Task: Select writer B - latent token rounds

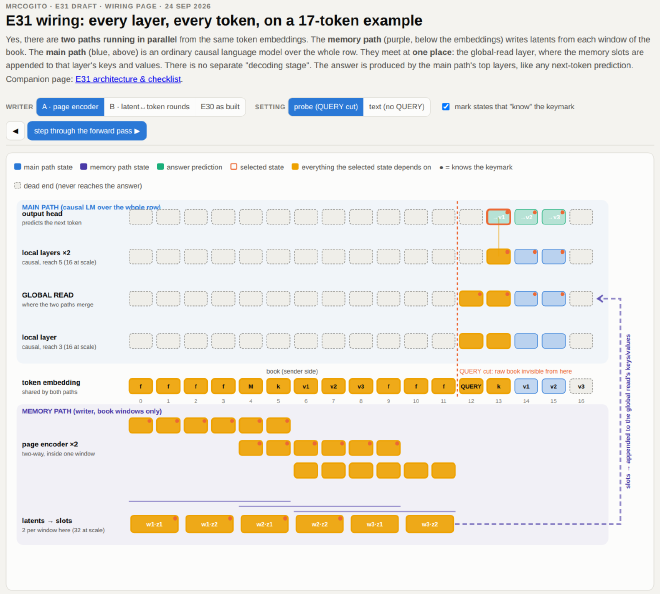Action: pos(149,107)
